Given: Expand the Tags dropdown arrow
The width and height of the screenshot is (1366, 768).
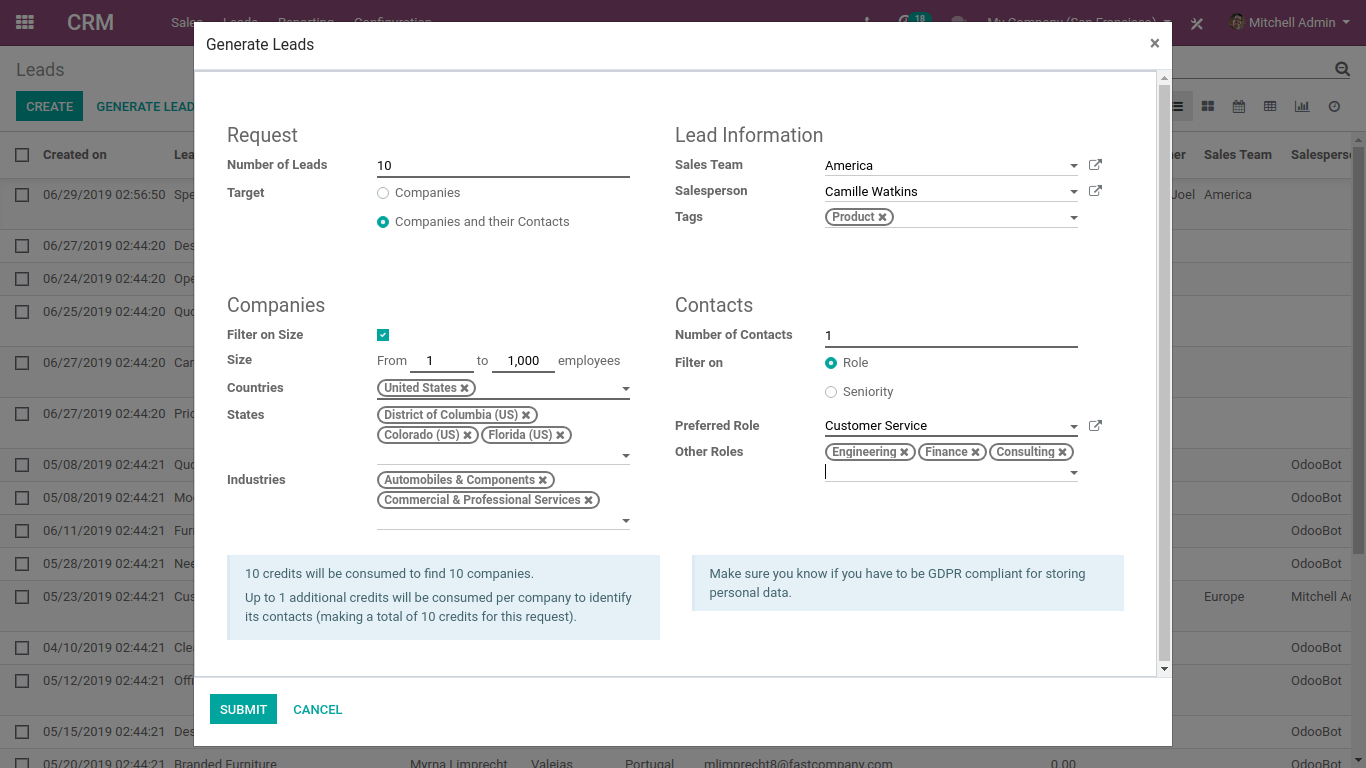Looking at the screenshot, I should pyautogui.click(x=1074, y=218).
